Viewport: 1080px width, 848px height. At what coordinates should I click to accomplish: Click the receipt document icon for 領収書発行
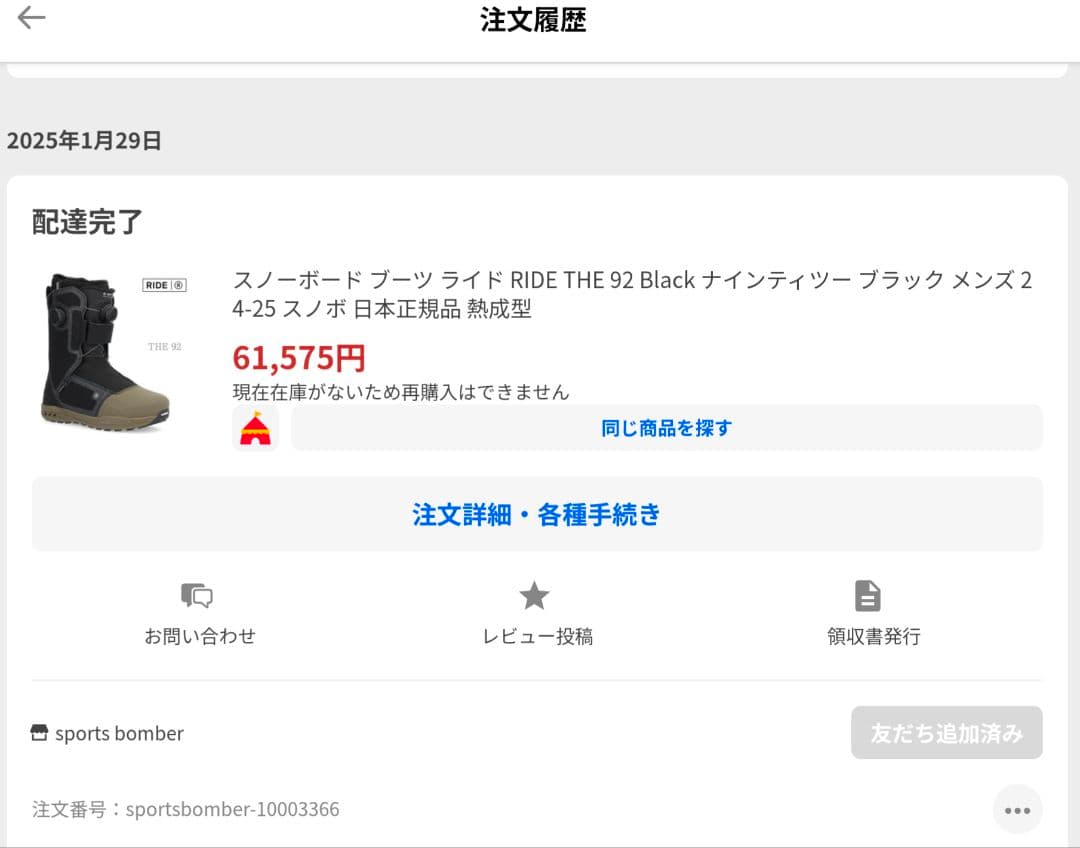tap(867, 595)
